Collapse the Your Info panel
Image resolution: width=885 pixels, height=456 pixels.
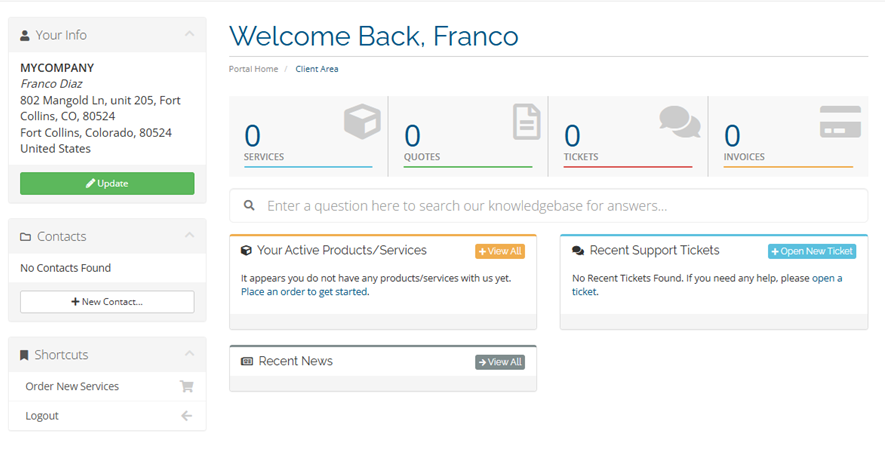[189, 35]
